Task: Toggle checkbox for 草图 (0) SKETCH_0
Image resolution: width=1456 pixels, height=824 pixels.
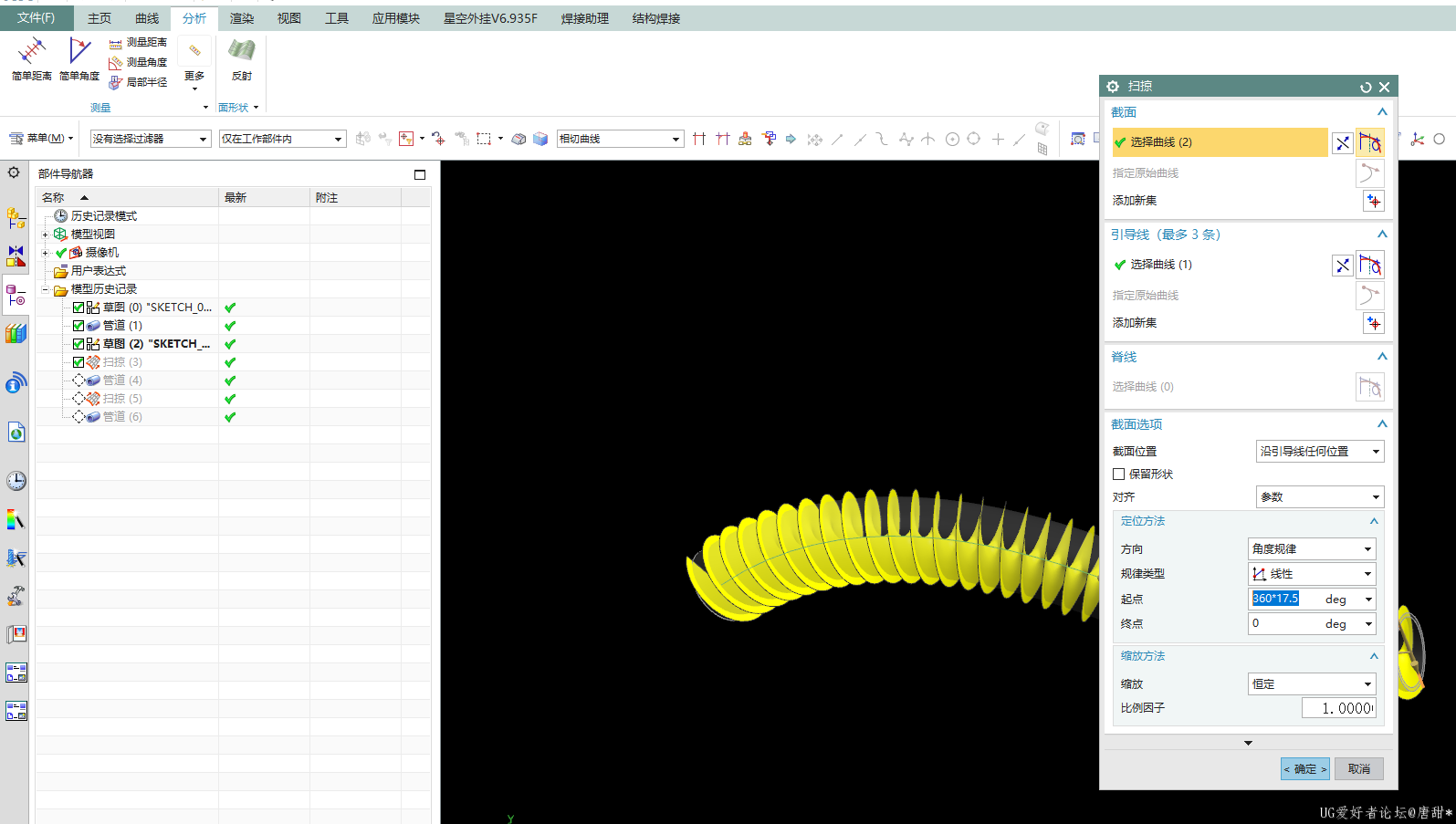Action: pyautogui.click(x=79, y=308)
